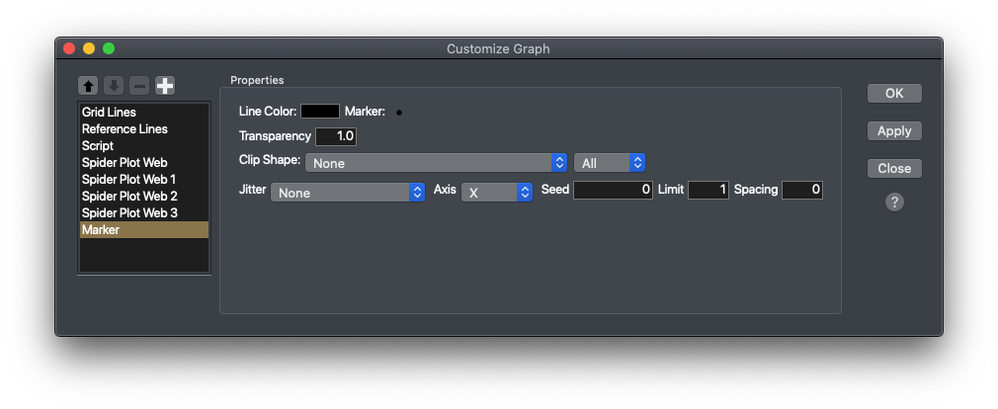Select Spider Plot Web 2 item
Viewport: 998px width, 409px height.
129,196
